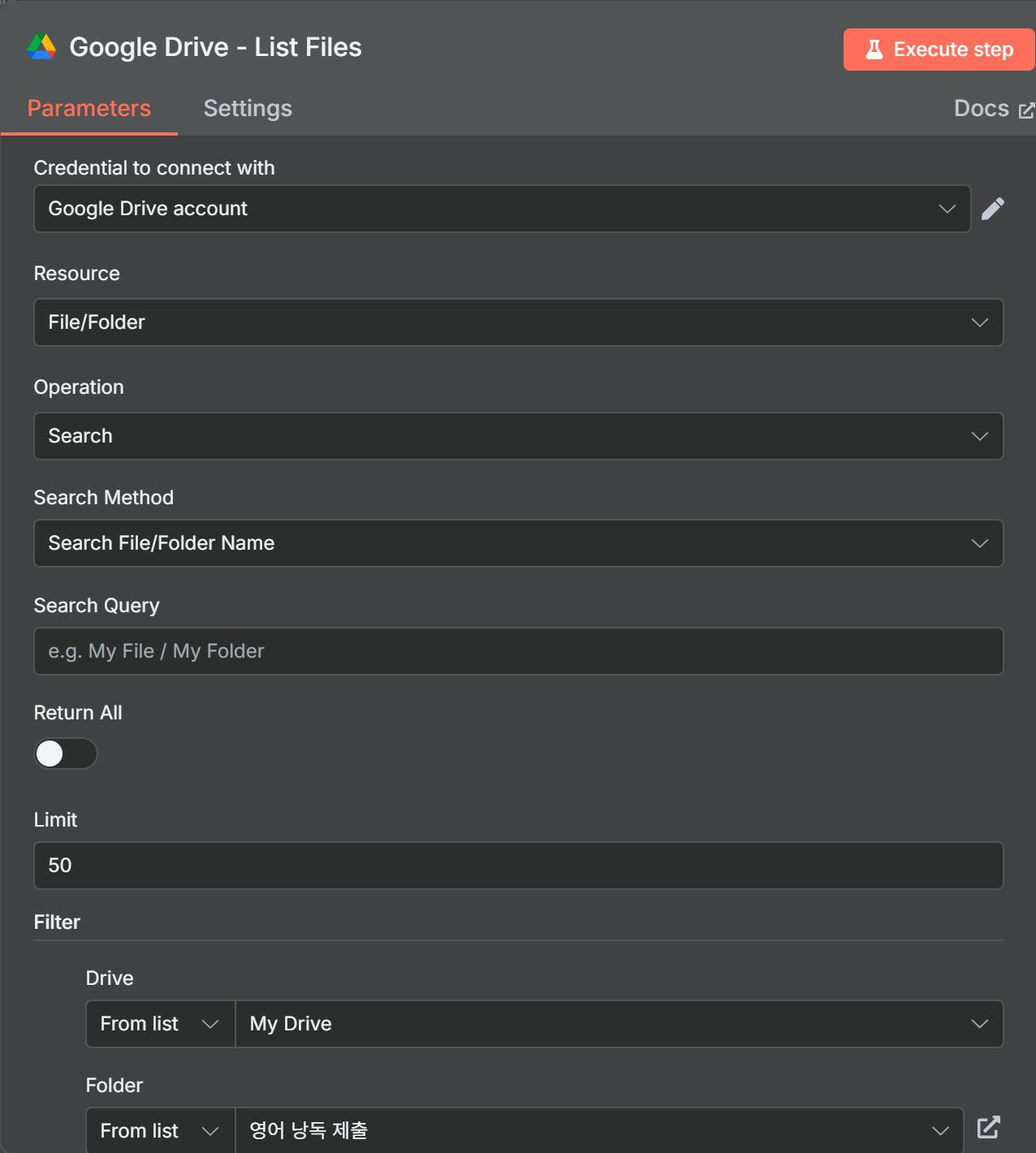Click the Google Drive logo icon
1036x1153 pixels.
pyautogui.click(x=41, y=47)
